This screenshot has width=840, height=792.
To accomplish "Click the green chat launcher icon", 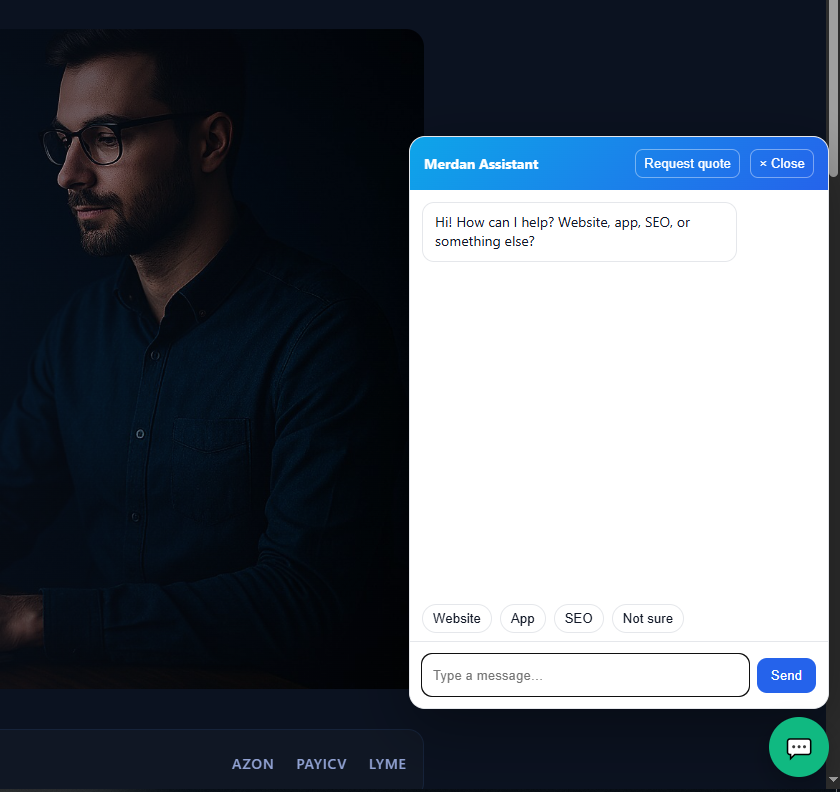I will point(798,746).
